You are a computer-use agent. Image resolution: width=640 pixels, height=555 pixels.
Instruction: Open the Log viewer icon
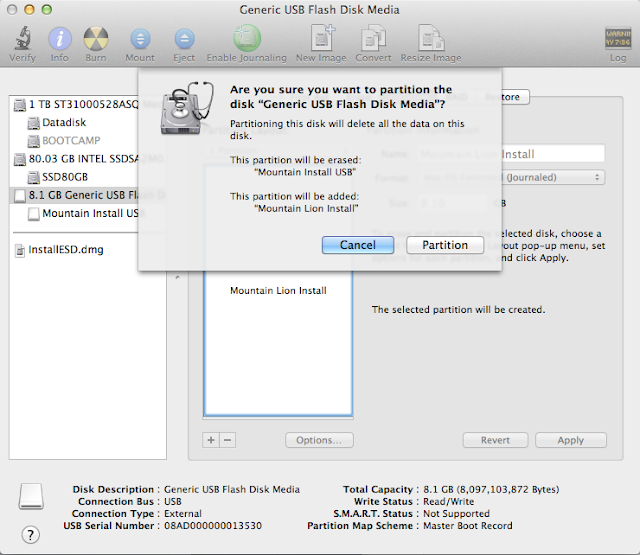[618, 38]
